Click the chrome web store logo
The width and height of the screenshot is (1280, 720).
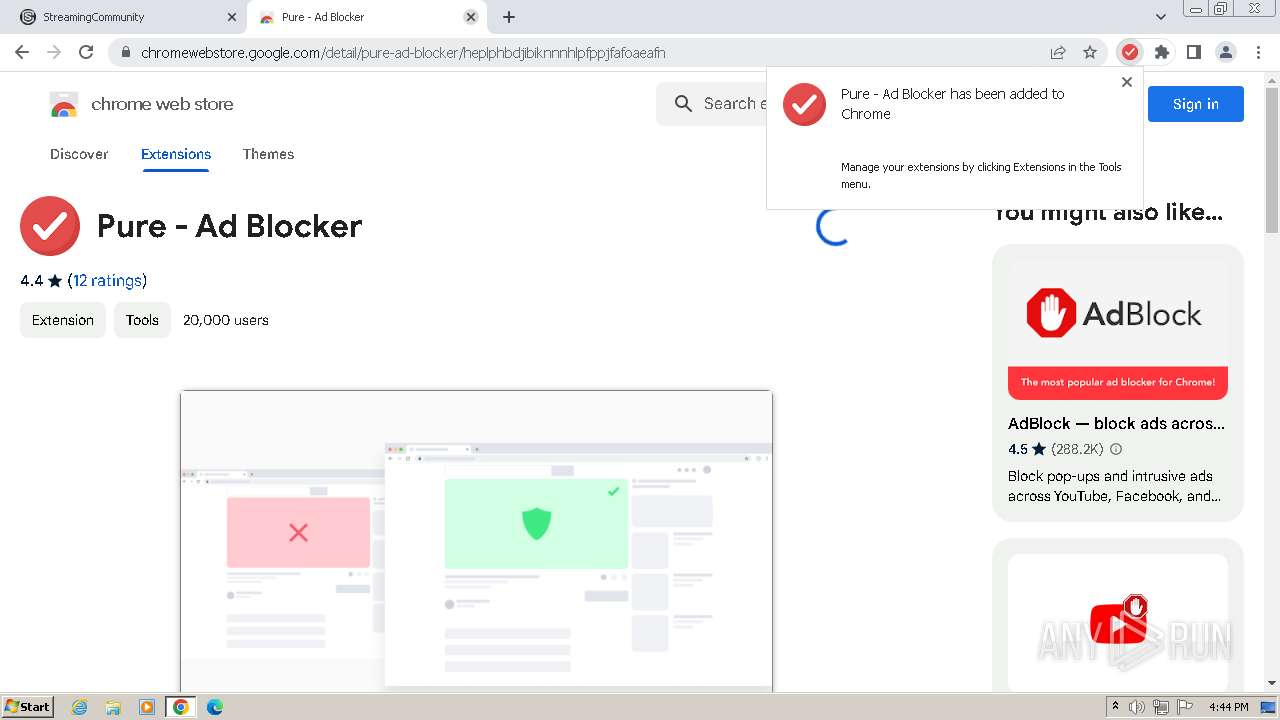tap(141, 104)
